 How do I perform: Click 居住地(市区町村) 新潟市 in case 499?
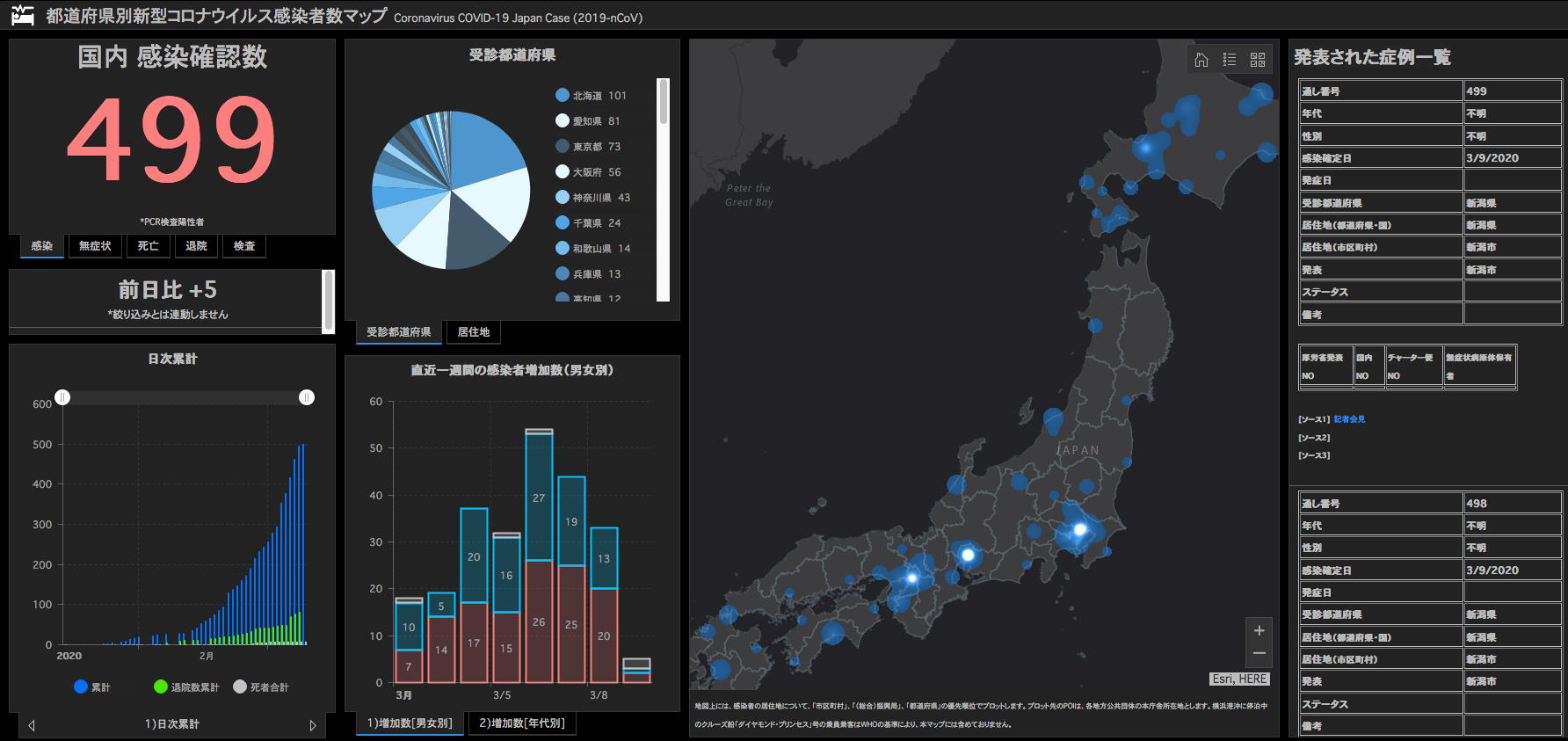[x=1512, y=247]
